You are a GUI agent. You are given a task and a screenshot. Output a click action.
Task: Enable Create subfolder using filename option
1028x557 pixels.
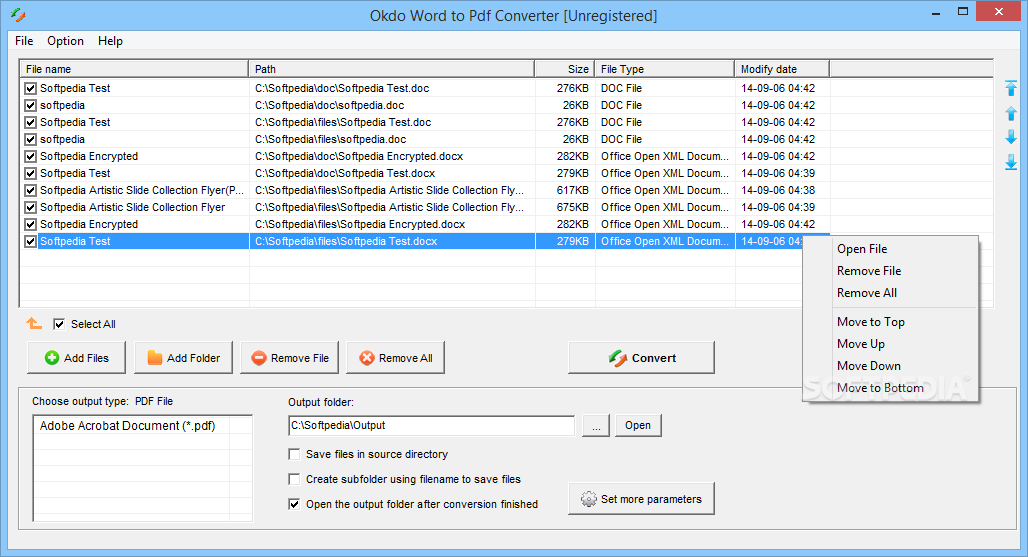pos(294,479)
